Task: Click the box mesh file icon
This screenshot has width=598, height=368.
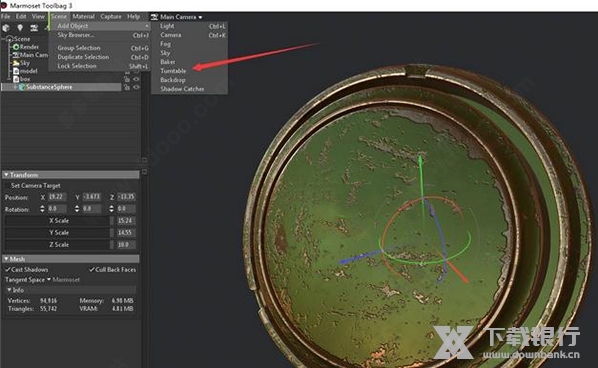Action: point(16,79)
